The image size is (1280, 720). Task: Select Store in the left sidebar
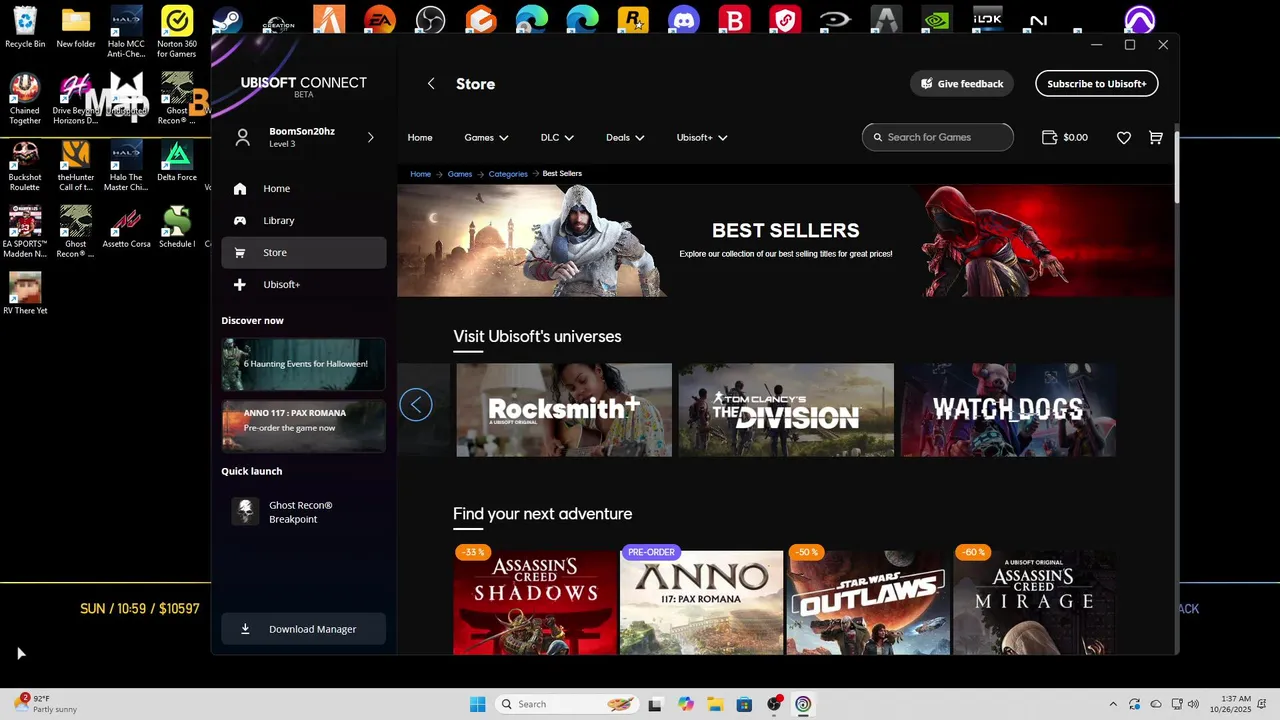click(304, 253)
